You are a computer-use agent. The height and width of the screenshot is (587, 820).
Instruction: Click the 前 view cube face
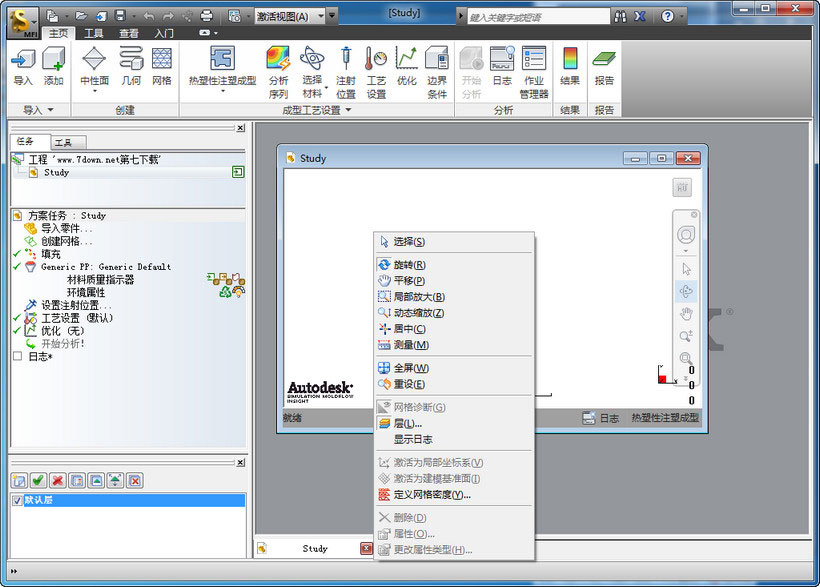682,187
